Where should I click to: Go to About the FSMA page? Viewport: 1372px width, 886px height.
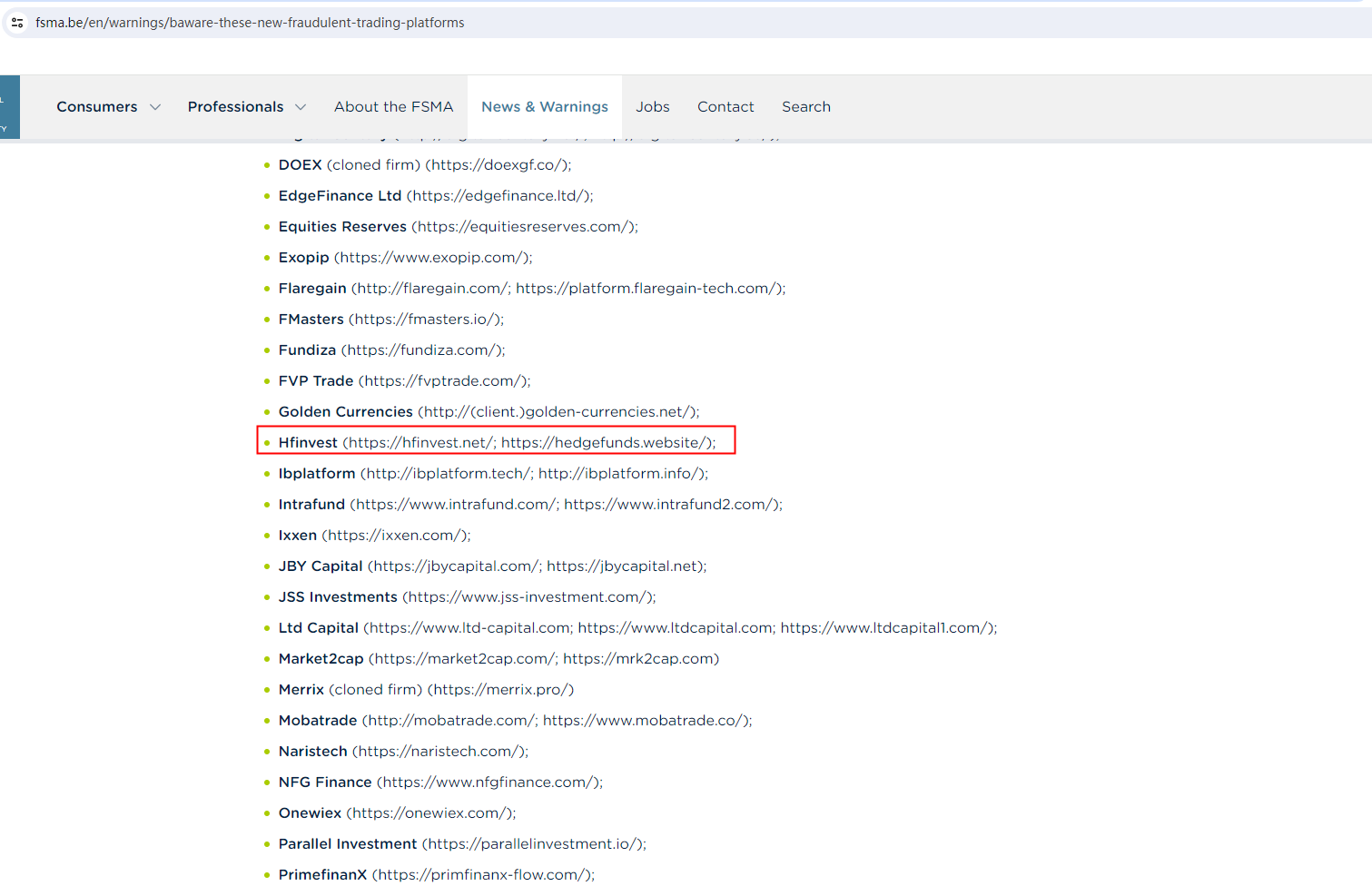393,107
